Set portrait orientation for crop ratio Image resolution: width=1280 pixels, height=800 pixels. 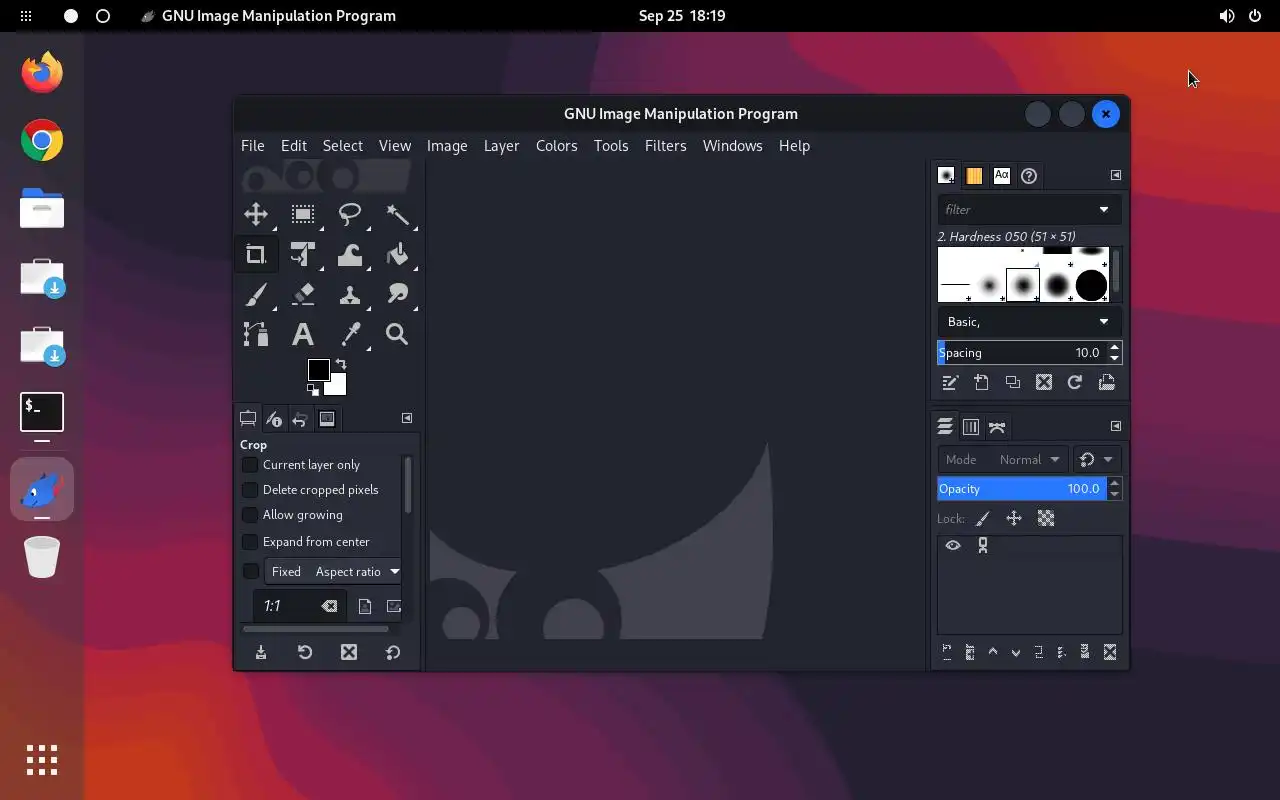(365, 606)
